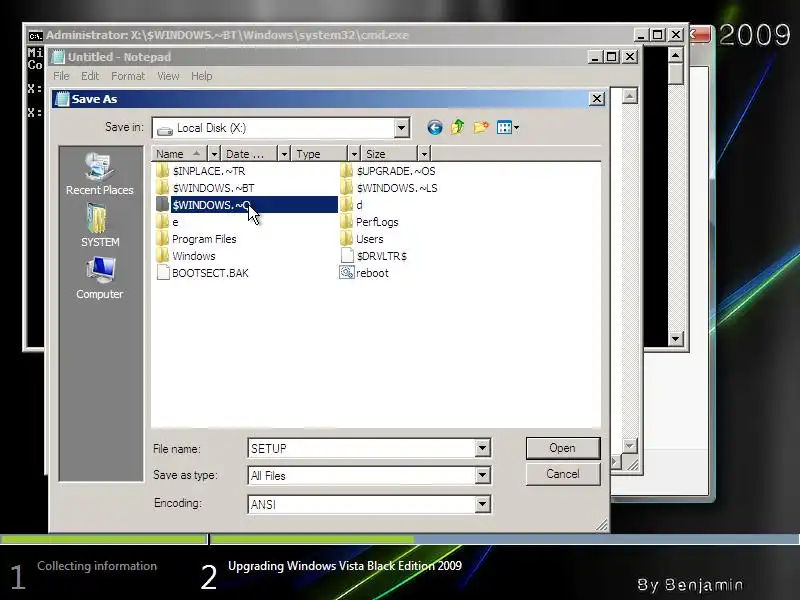This screenshot has height=600, width=800.
Task: Sort files by Date column header
Action: pos(250,154)
